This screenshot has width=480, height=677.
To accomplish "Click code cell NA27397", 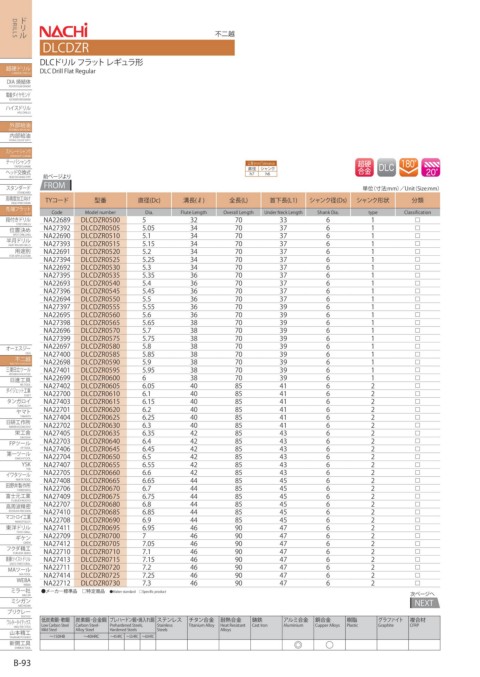I will coord(57,307).
